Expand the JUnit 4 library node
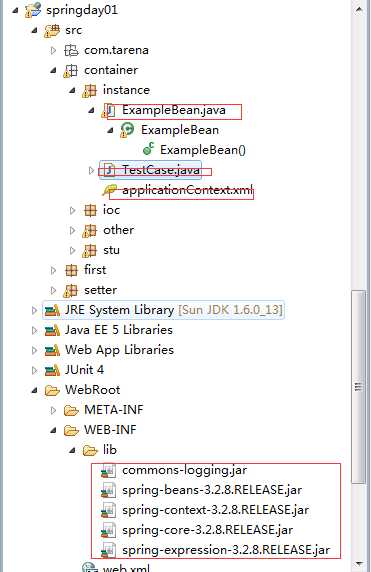 tap(34, 370)
